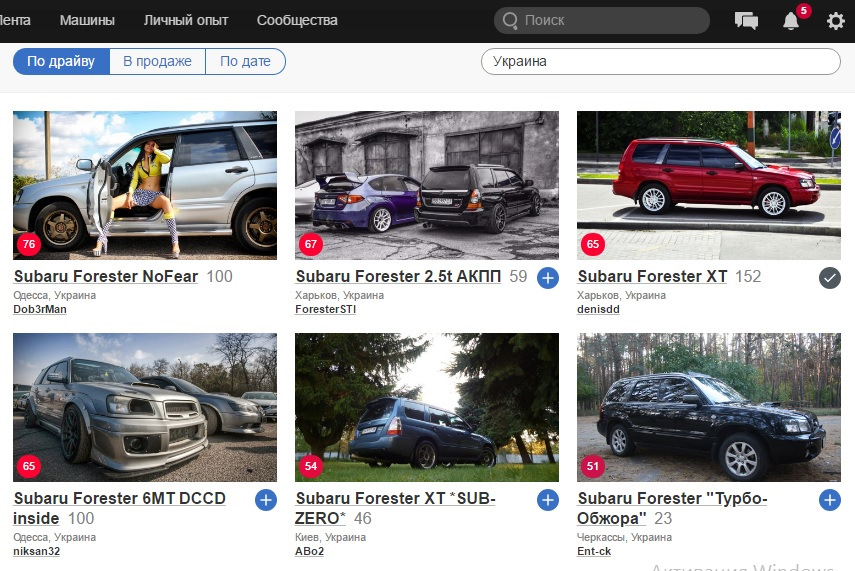Viewport: 855px width, 571px height.
Task: Follow Subaru Forester 6MT DCCD inside
Action: point(266,500)
